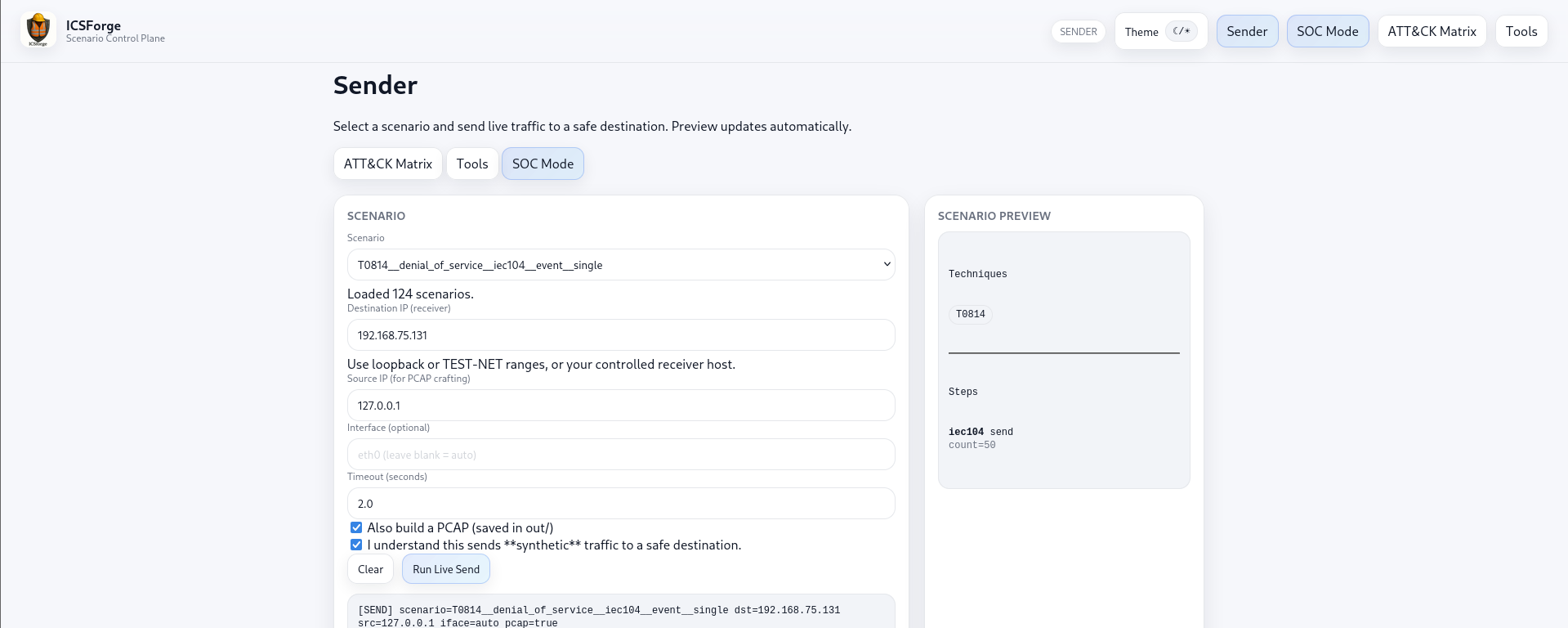Click the [SEND] output log line
Image resolution: width=1568 pixels, height=628 pixels.
tap(599, 617)
